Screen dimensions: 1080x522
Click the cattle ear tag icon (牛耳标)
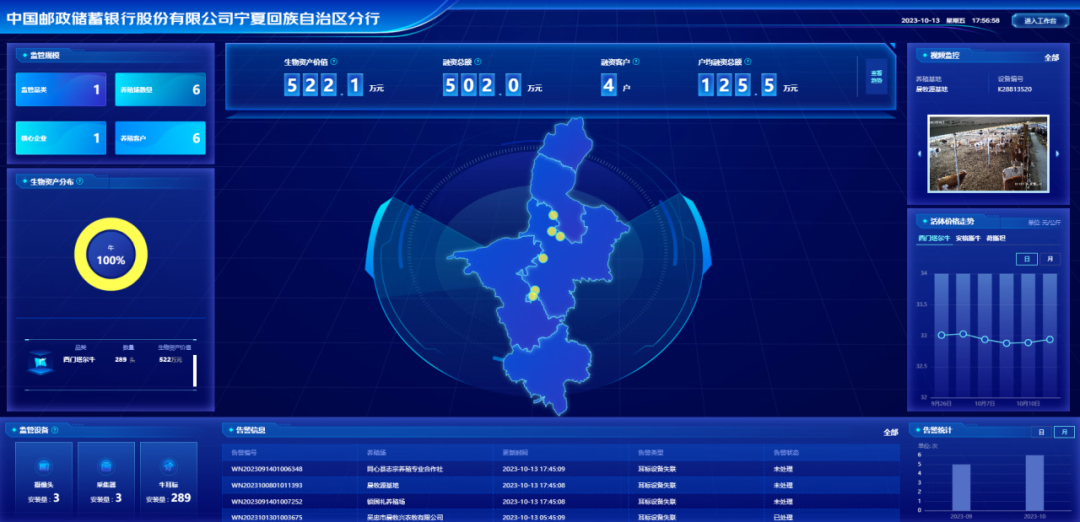[x=169, y=465]
